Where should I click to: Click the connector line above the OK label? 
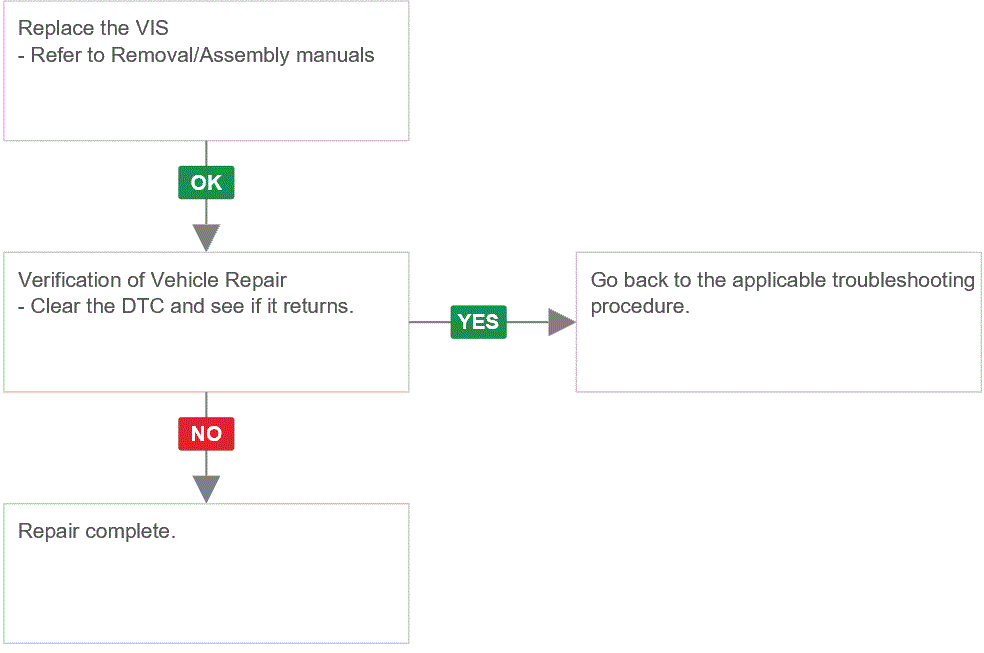point(206,153)
